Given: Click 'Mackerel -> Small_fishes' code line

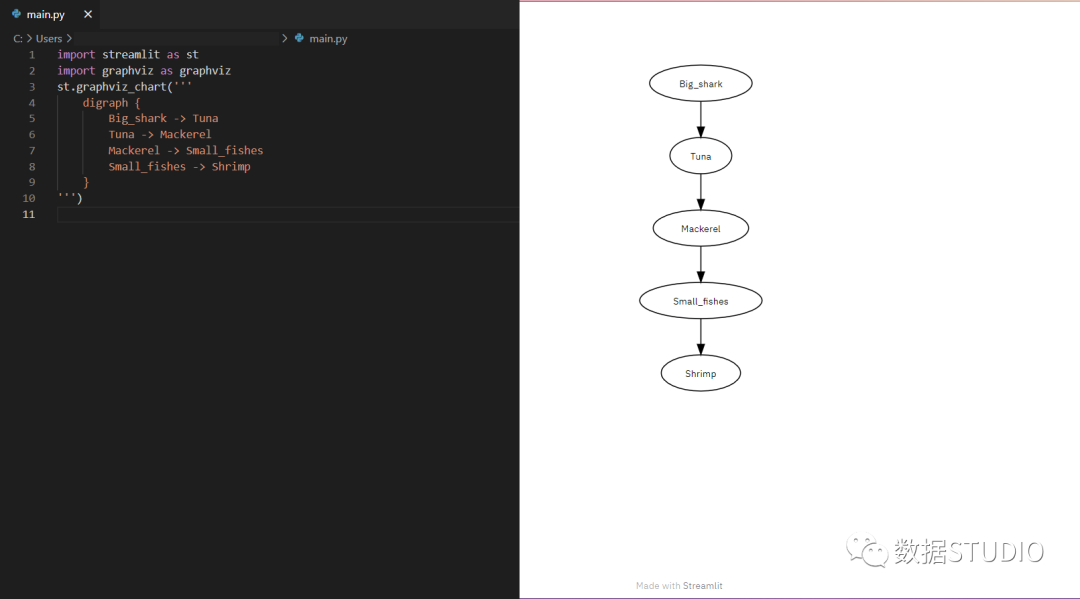Looking at the screenshot, I should 185,150.
